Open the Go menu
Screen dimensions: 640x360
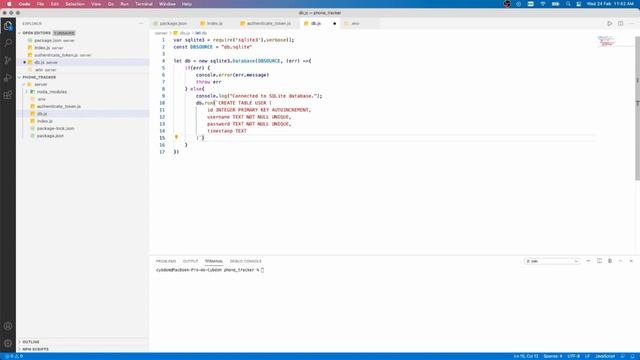[x=111, y=4]
